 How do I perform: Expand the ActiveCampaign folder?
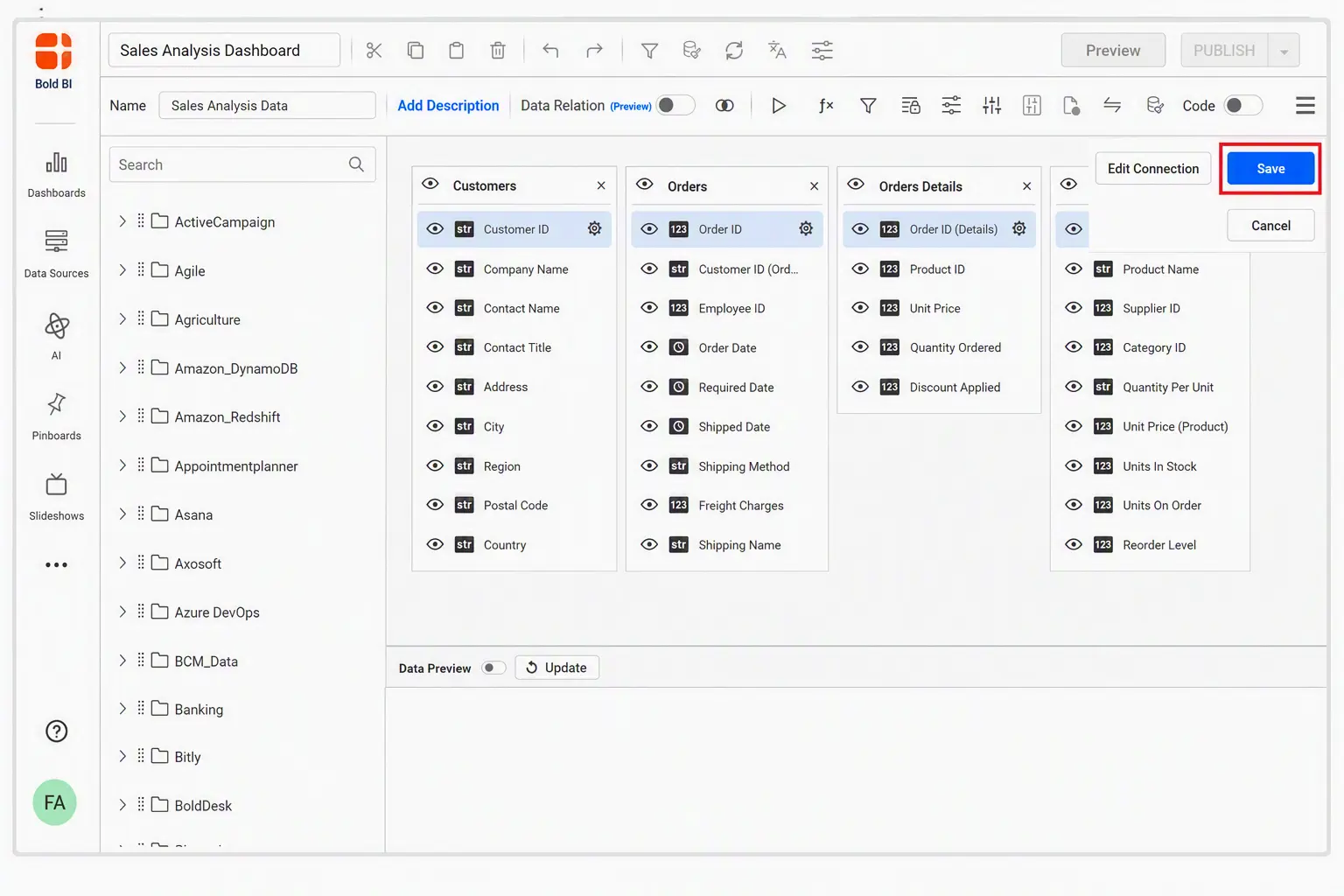122,221
